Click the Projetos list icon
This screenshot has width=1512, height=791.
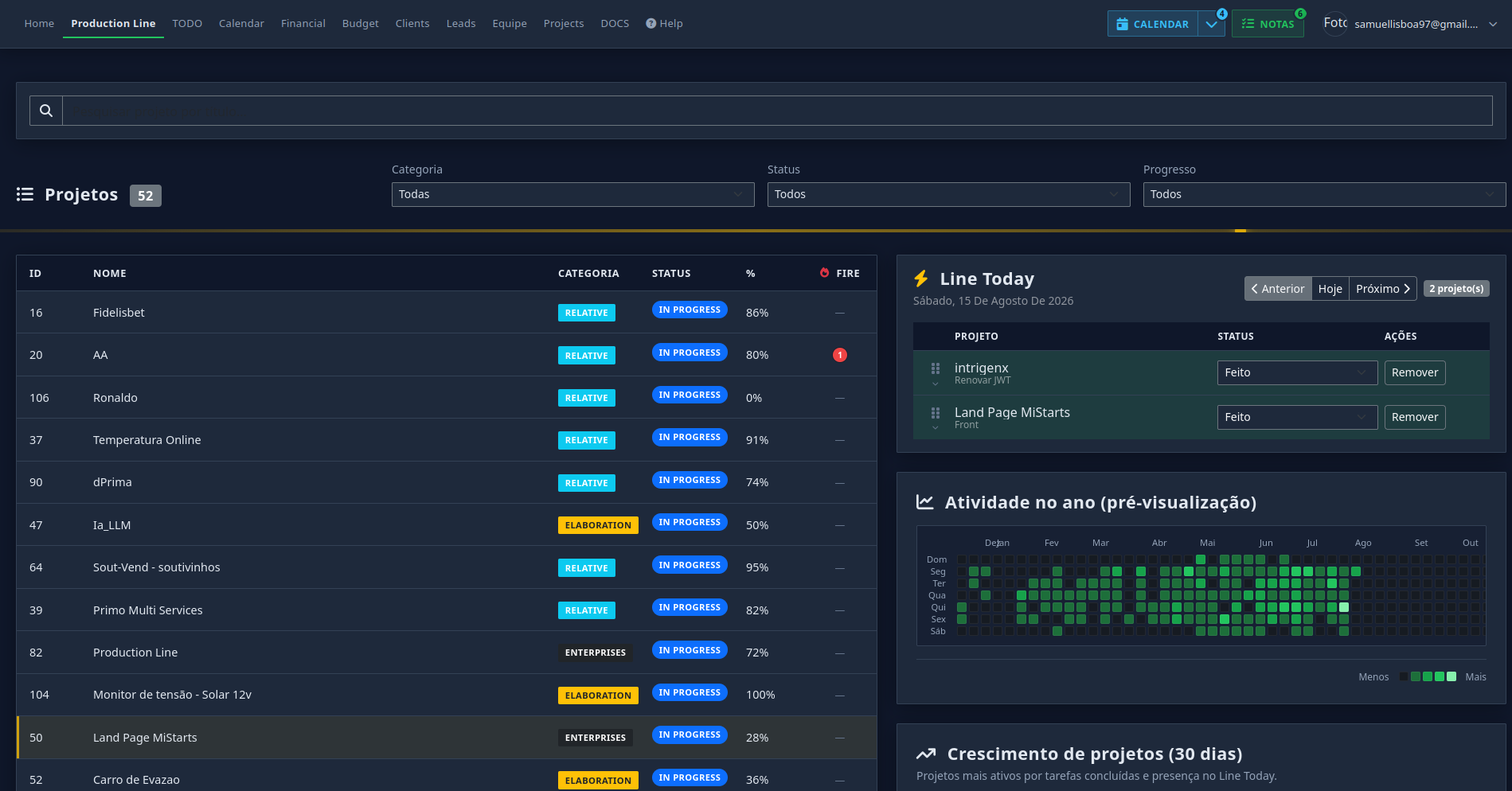pyautogui.click(x=25, y=194)
